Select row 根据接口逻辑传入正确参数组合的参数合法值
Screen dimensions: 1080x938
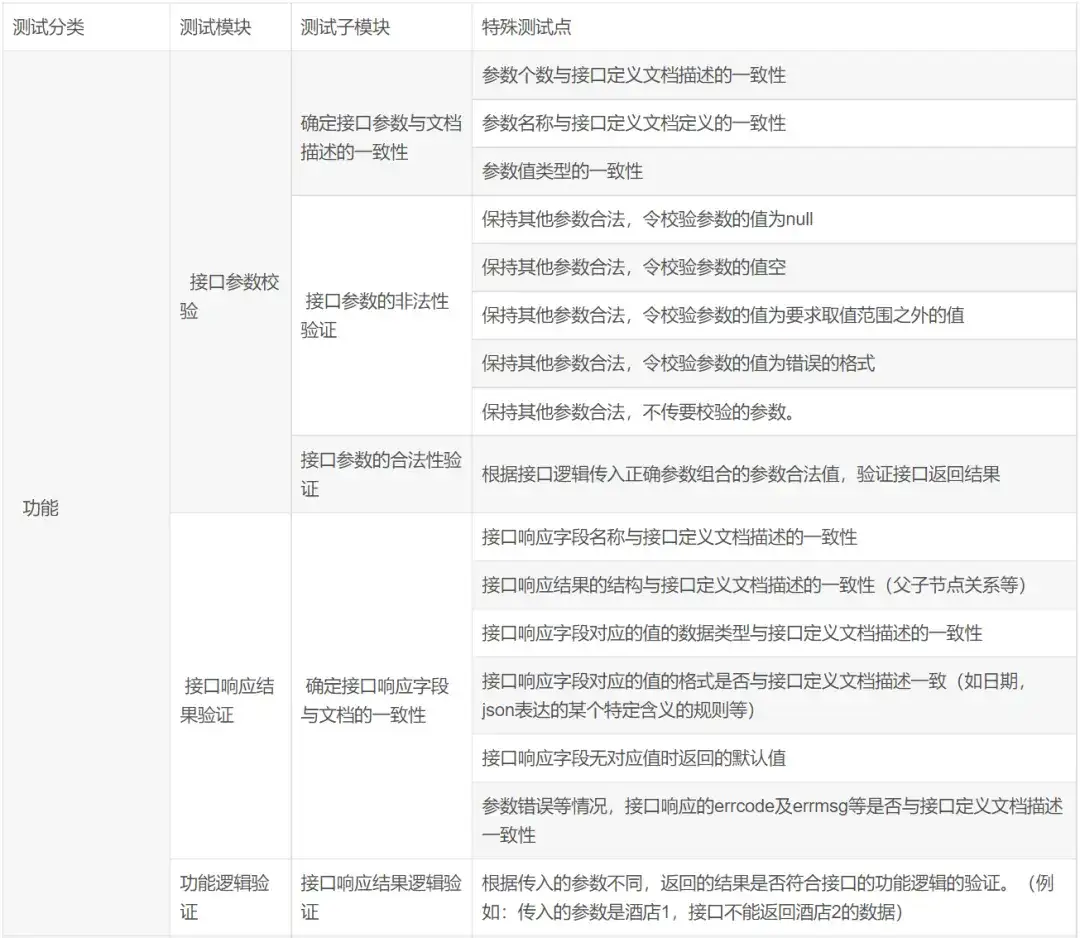(774, 474)
